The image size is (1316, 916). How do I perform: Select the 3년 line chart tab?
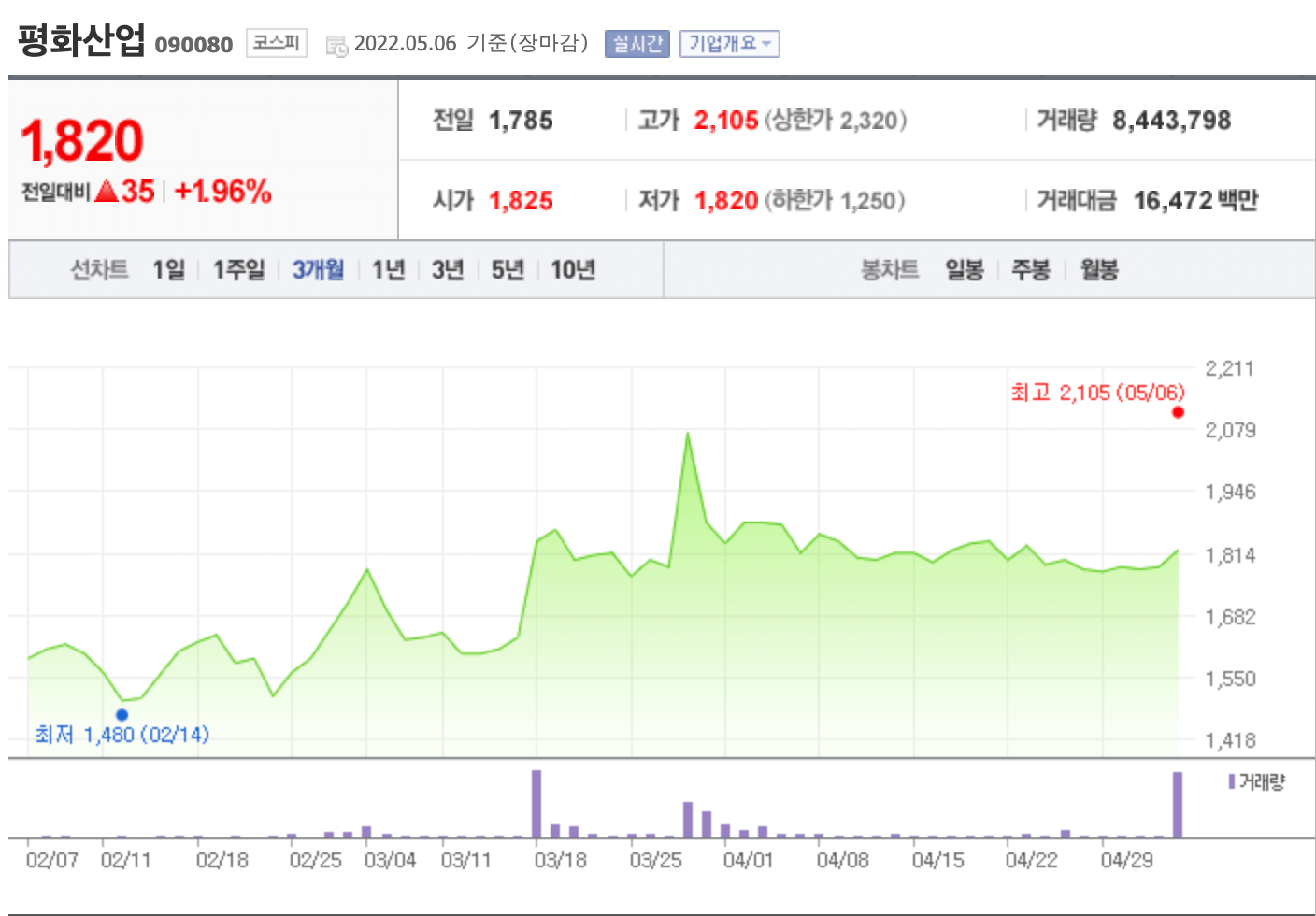(x=448, y=270)
